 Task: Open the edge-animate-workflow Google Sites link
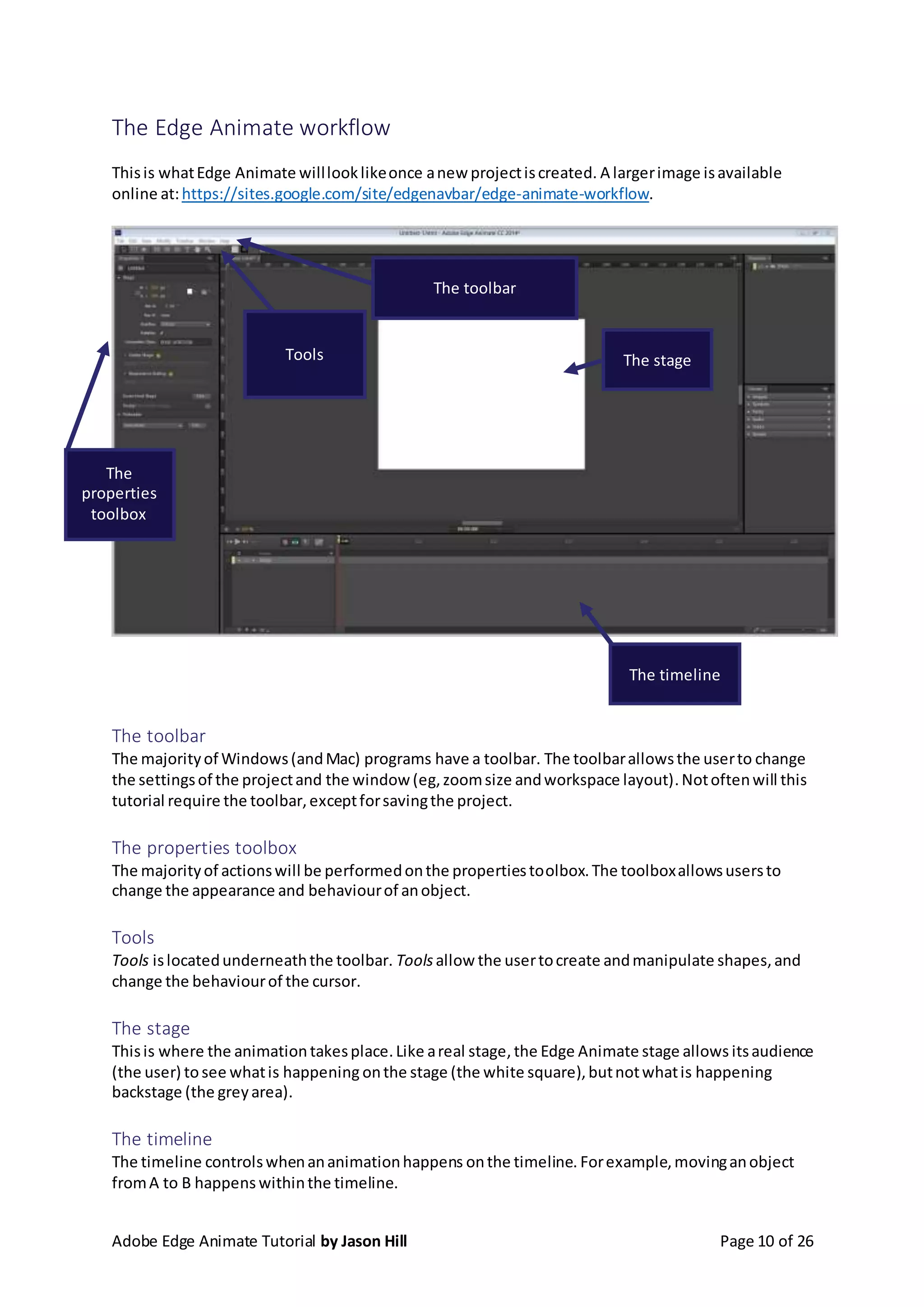point(416,194)
